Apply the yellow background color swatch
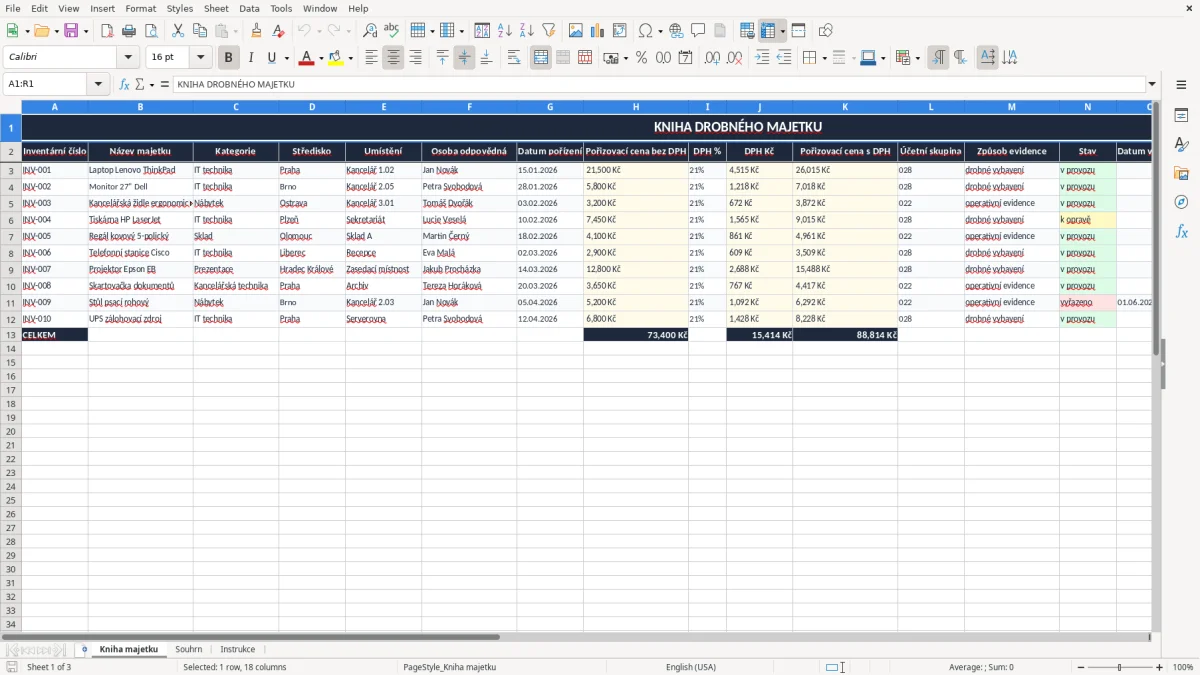1200x675 pixels. tap(336, 58)
